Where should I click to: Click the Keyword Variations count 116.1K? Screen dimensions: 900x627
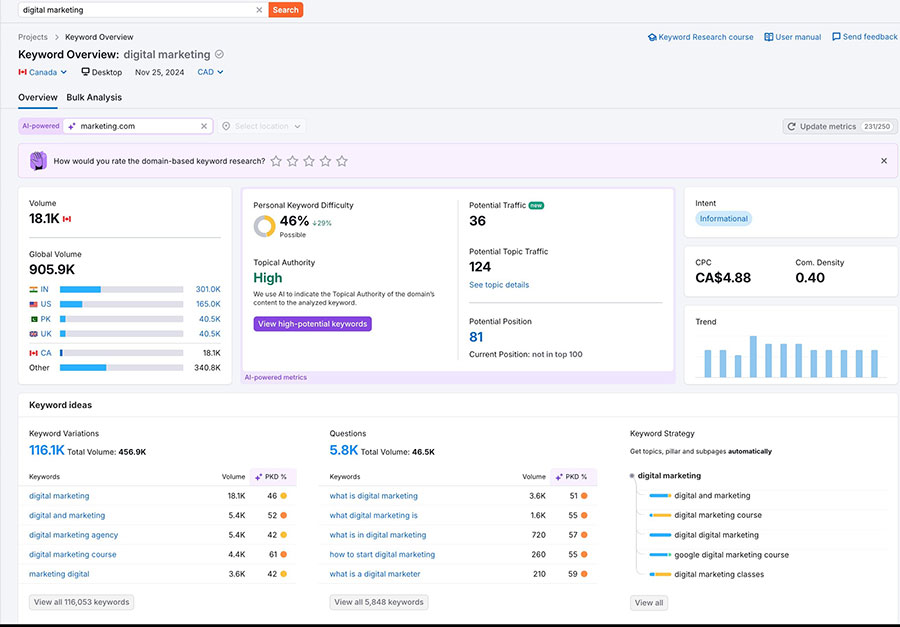click(46, 450)
